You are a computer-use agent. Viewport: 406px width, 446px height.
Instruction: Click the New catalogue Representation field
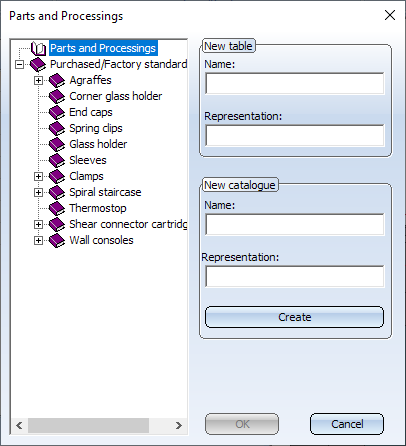[295, 276]
